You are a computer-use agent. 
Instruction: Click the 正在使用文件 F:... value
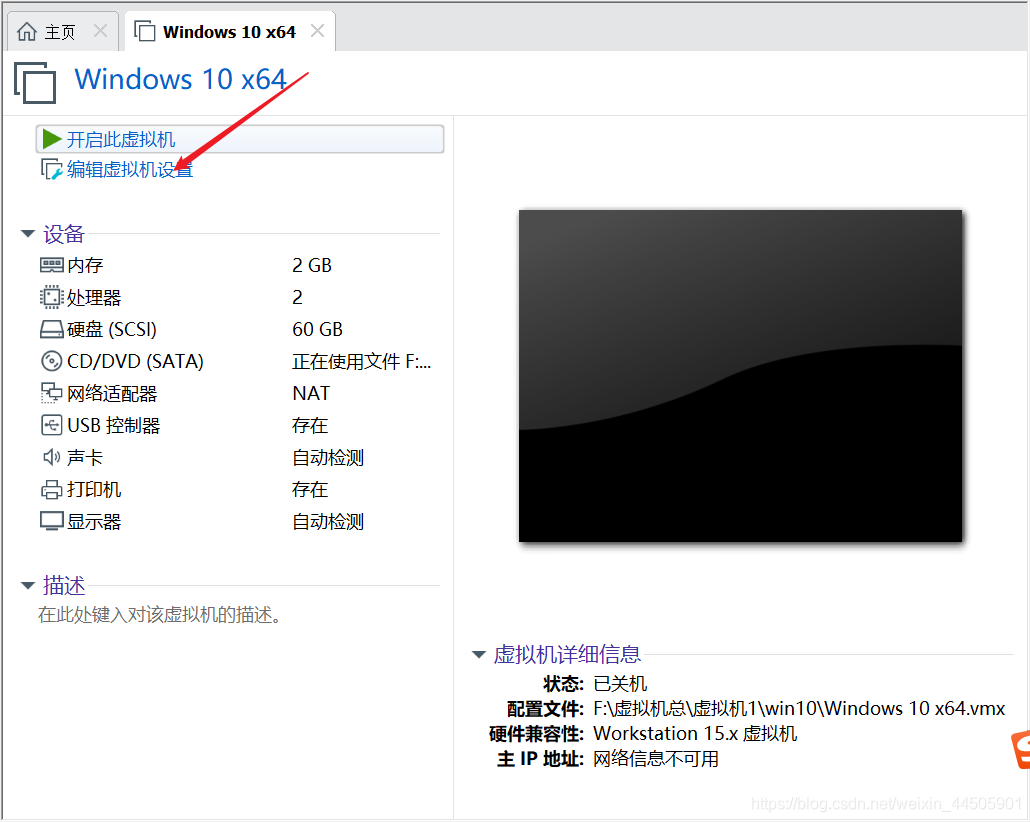coord(361,361)
